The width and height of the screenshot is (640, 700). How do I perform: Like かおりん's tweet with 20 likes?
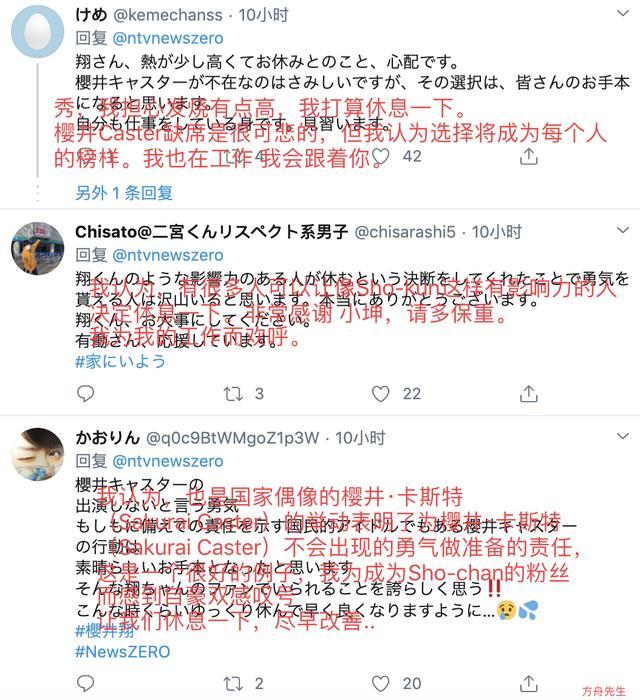[381, 683]
